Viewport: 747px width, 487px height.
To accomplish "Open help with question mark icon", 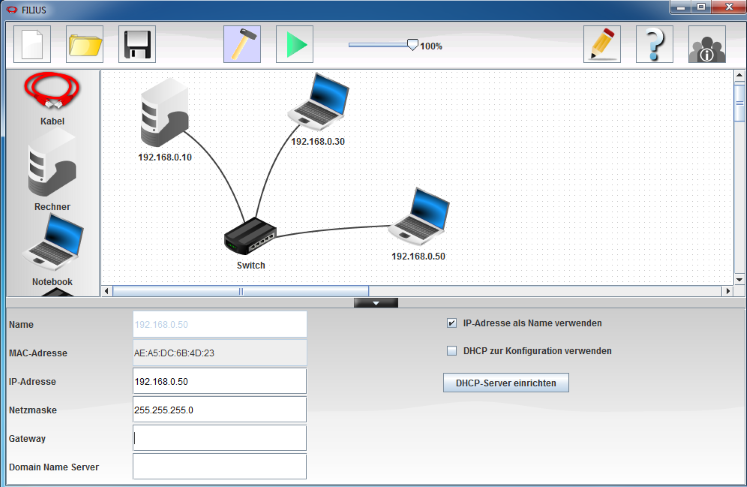I will (655, 44).
